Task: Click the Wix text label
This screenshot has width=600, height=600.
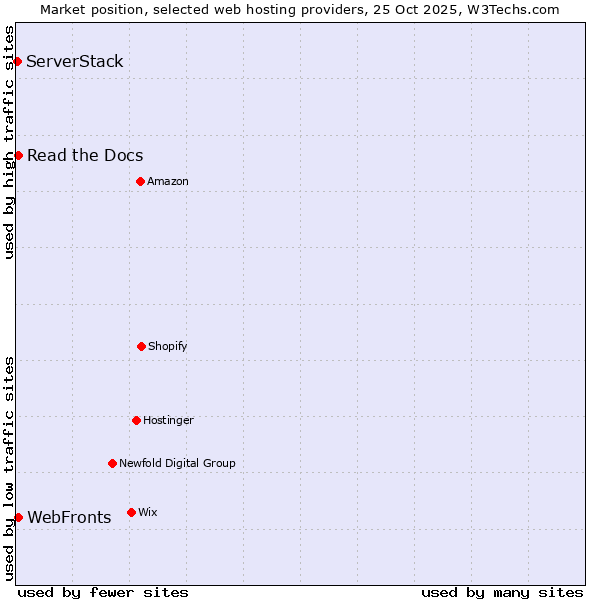Action: 148,512
